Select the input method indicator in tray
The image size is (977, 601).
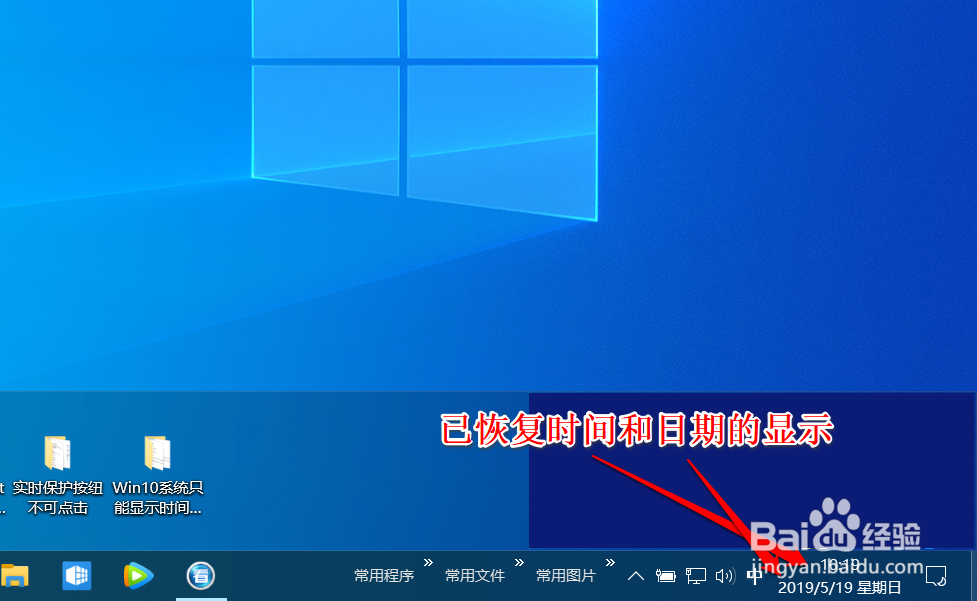pos(755,576)
